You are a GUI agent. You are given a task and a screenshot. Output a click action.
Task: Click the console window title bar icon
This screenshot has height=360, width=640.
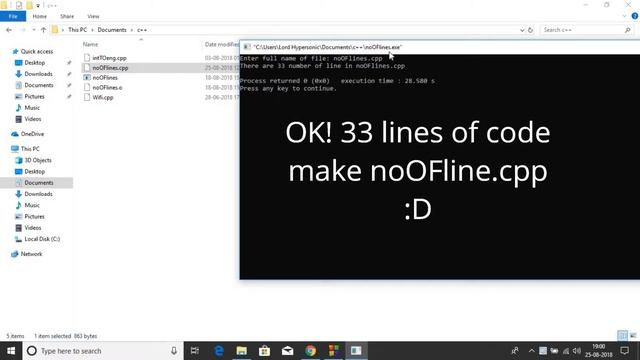(247, 47)
